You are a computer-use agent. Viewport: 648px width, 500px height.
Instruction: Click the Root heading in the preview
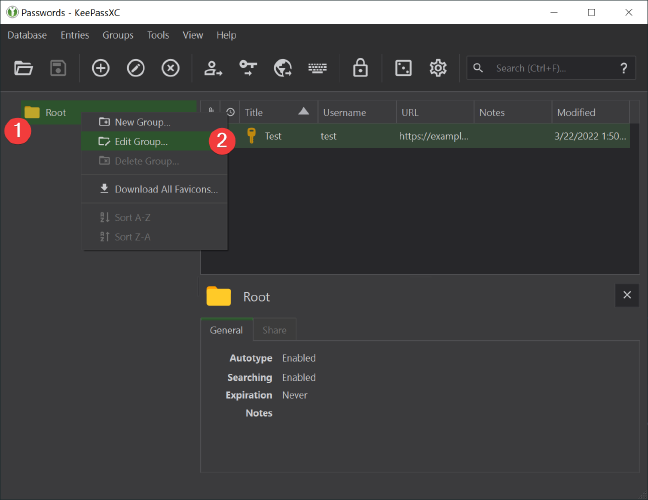pos(256,297)
